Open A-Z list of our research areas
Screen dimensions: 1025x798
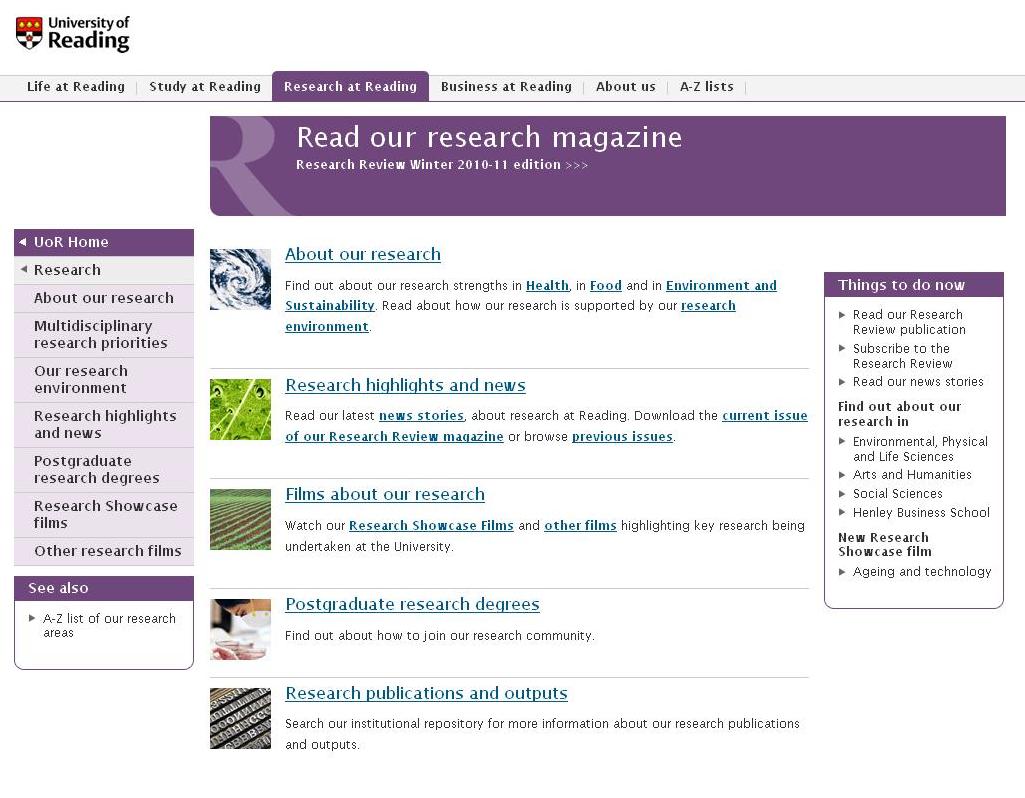(x=109, y=625)
